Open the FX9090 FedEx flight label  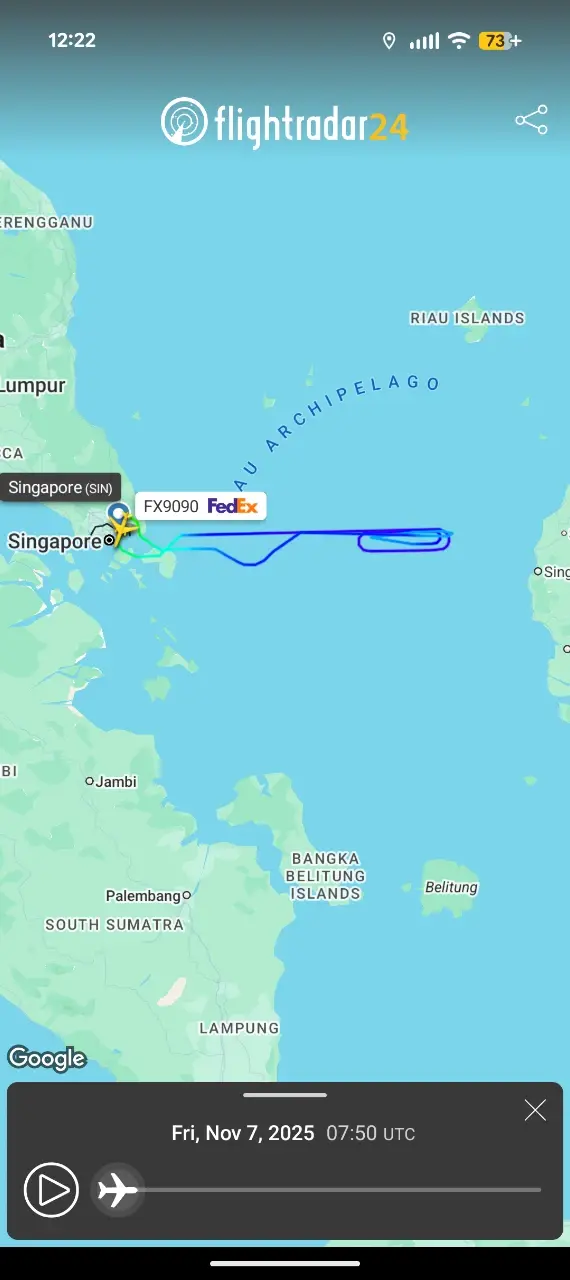(200, 506)
